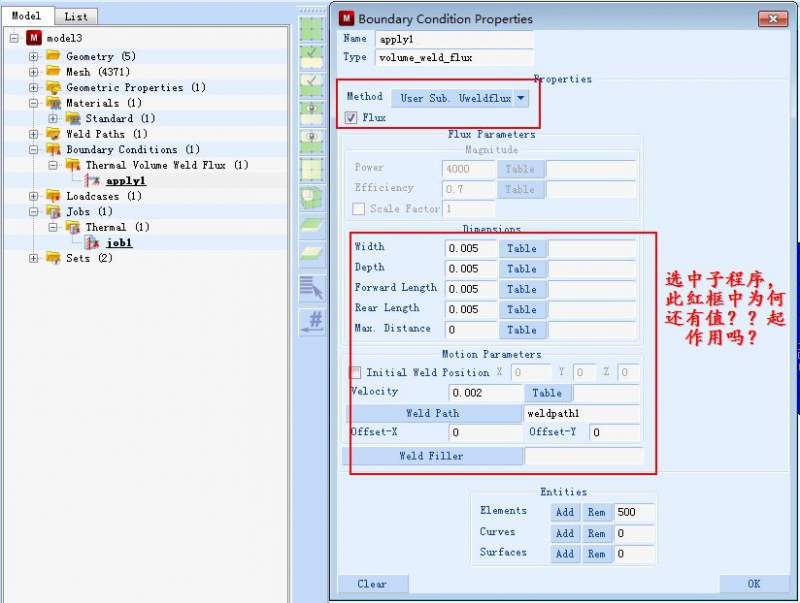Click the pale yellow flat plane toolbar icon

(311, 254)
